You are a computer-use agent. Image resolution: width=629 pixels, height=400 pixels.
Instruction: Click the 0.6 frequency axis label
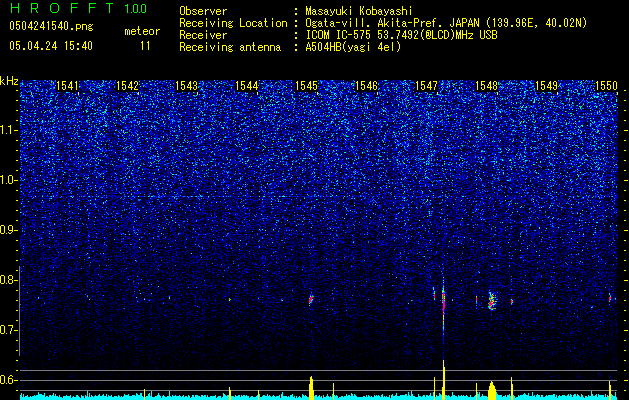[8, 380]
